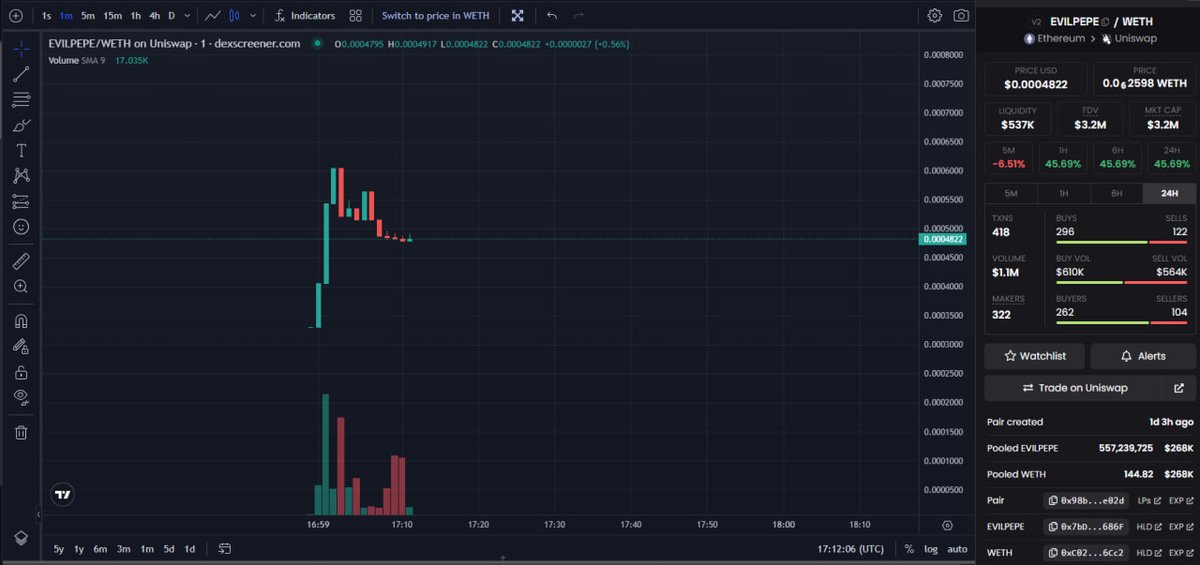1200x565 pixels.
Task: Set chart interval to 1s
Action: coord(46,16)
